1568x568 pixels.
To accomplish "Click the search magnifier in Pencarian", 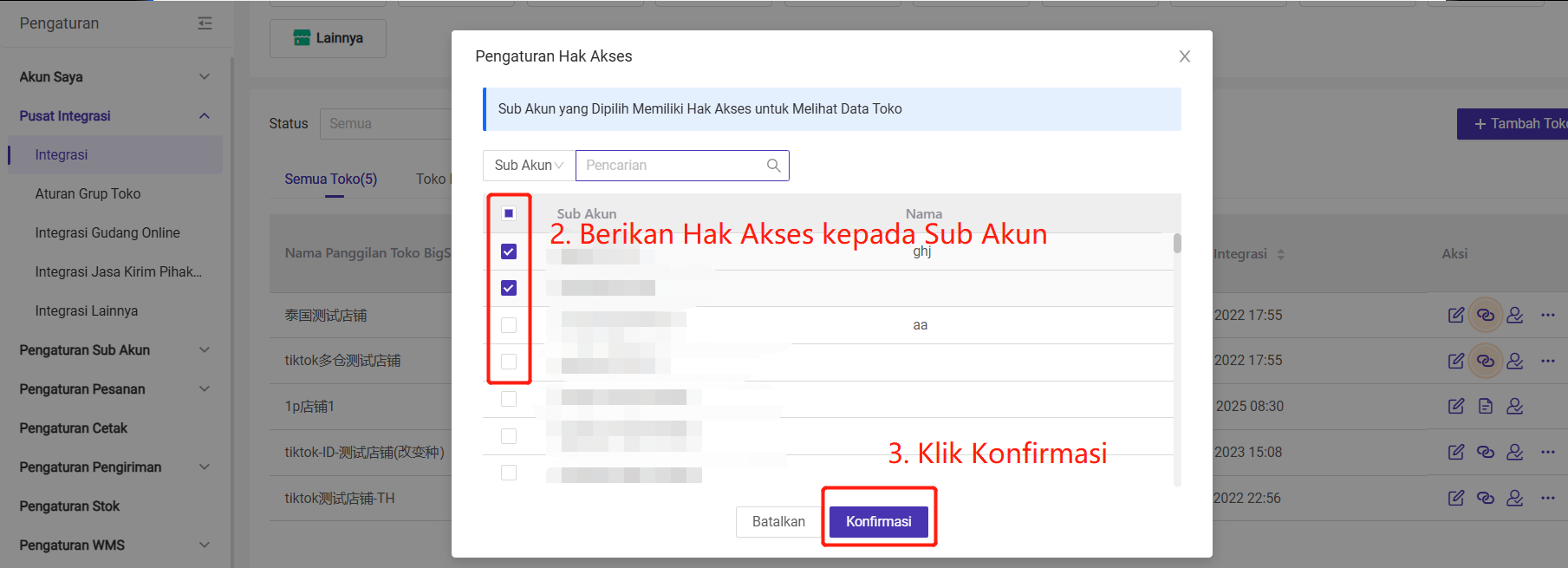I will (x=773, y=166).
